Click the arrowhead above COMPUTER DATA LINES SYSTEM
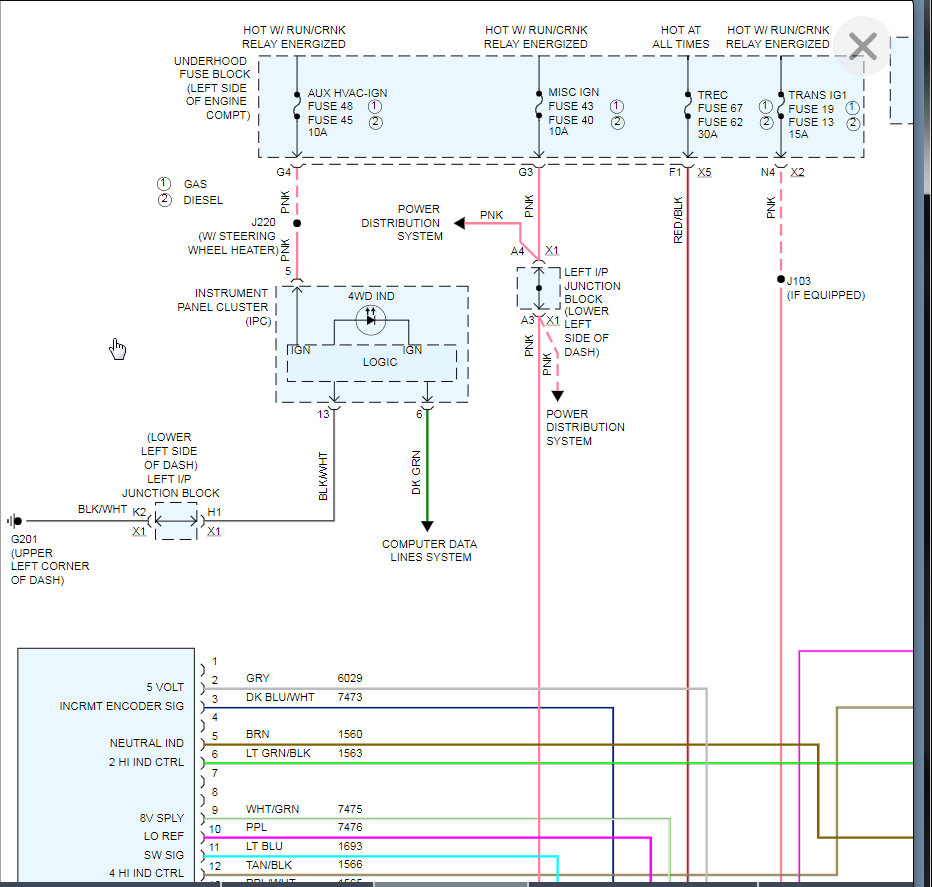The height and width of the screenshot is (887, 932). [x=427, y=526]
